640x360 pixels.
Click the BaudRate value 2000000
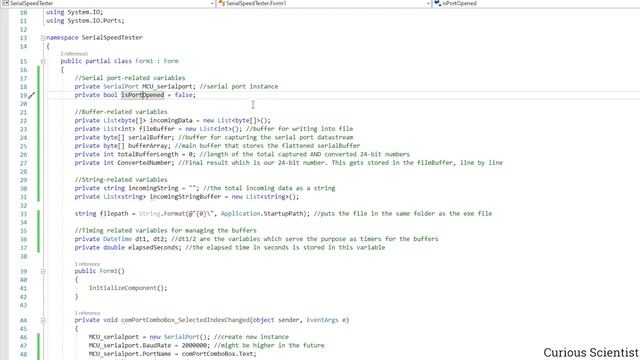pos(194,346)
